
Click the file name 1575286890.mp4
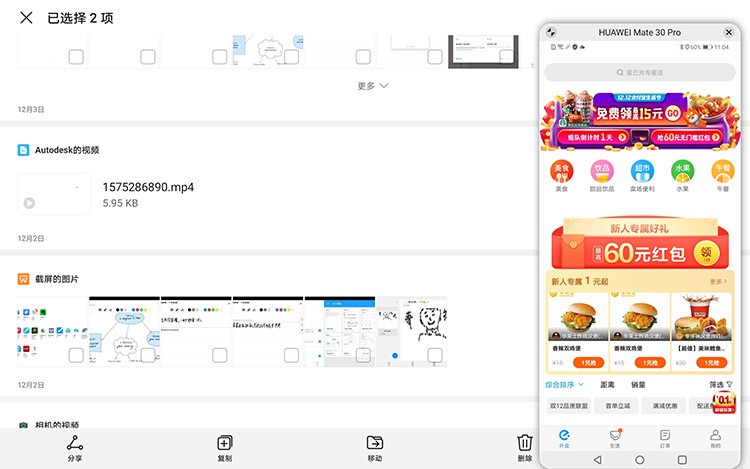(148, 187)
